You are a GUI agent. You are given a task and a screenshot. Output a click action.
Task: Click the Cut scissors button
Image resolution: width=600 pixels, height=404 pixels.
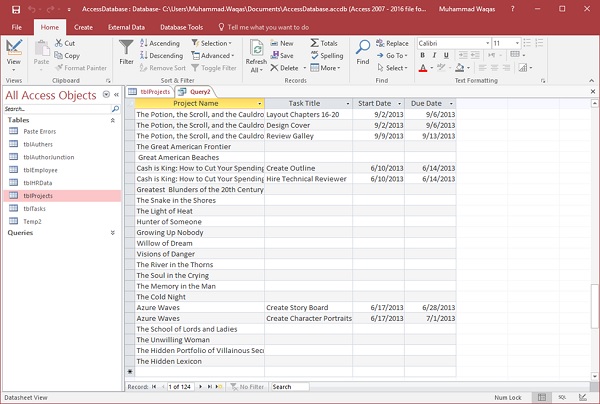(x=64, y=44)
